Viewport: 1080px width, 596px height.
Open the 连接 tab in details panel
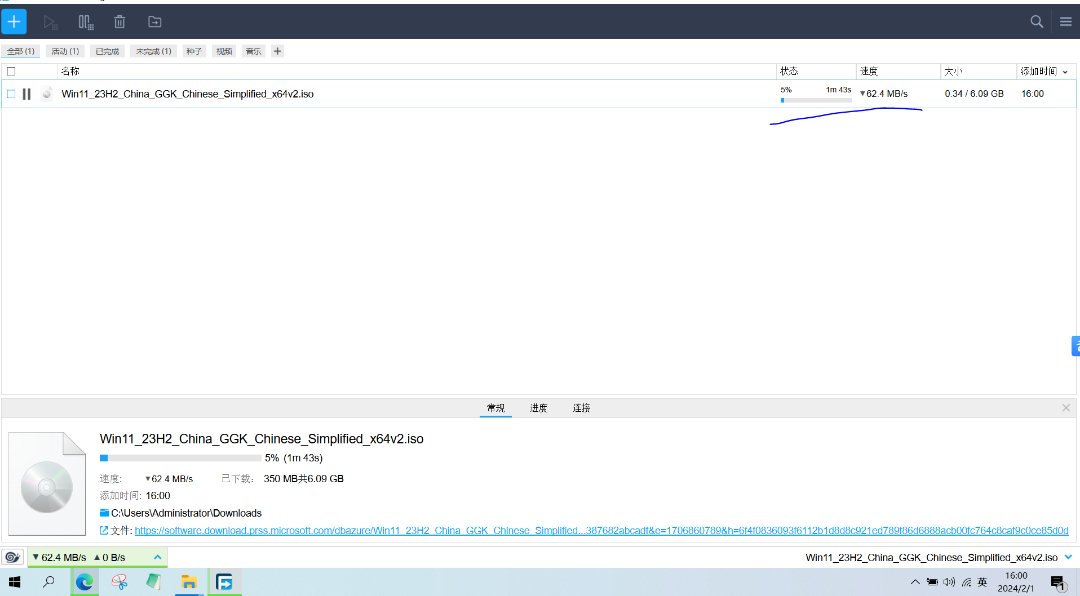click(x=581, y=408)
